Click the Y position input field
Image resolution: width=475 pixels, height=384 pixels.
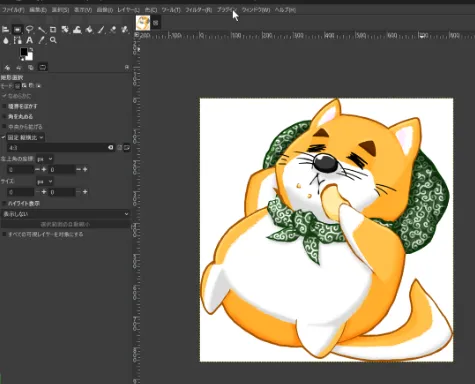(62, 170)
